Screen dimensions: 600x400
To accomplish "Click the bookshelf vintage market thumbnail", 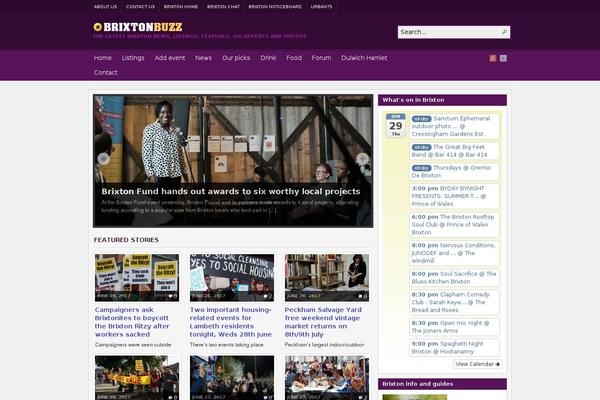I will (x=327, y=278).
